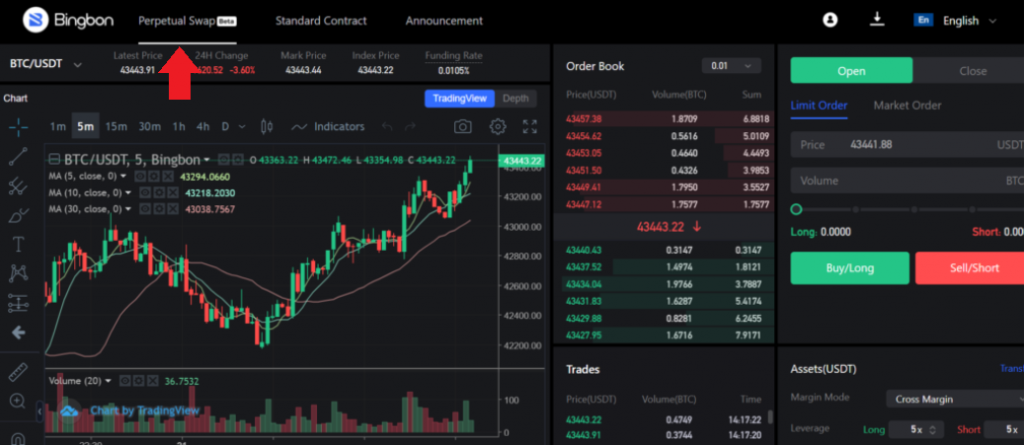The height and width of the screenshot is (445, 1024).
Task: Select the brush drawing tool
Action: [x=18, y=215]
